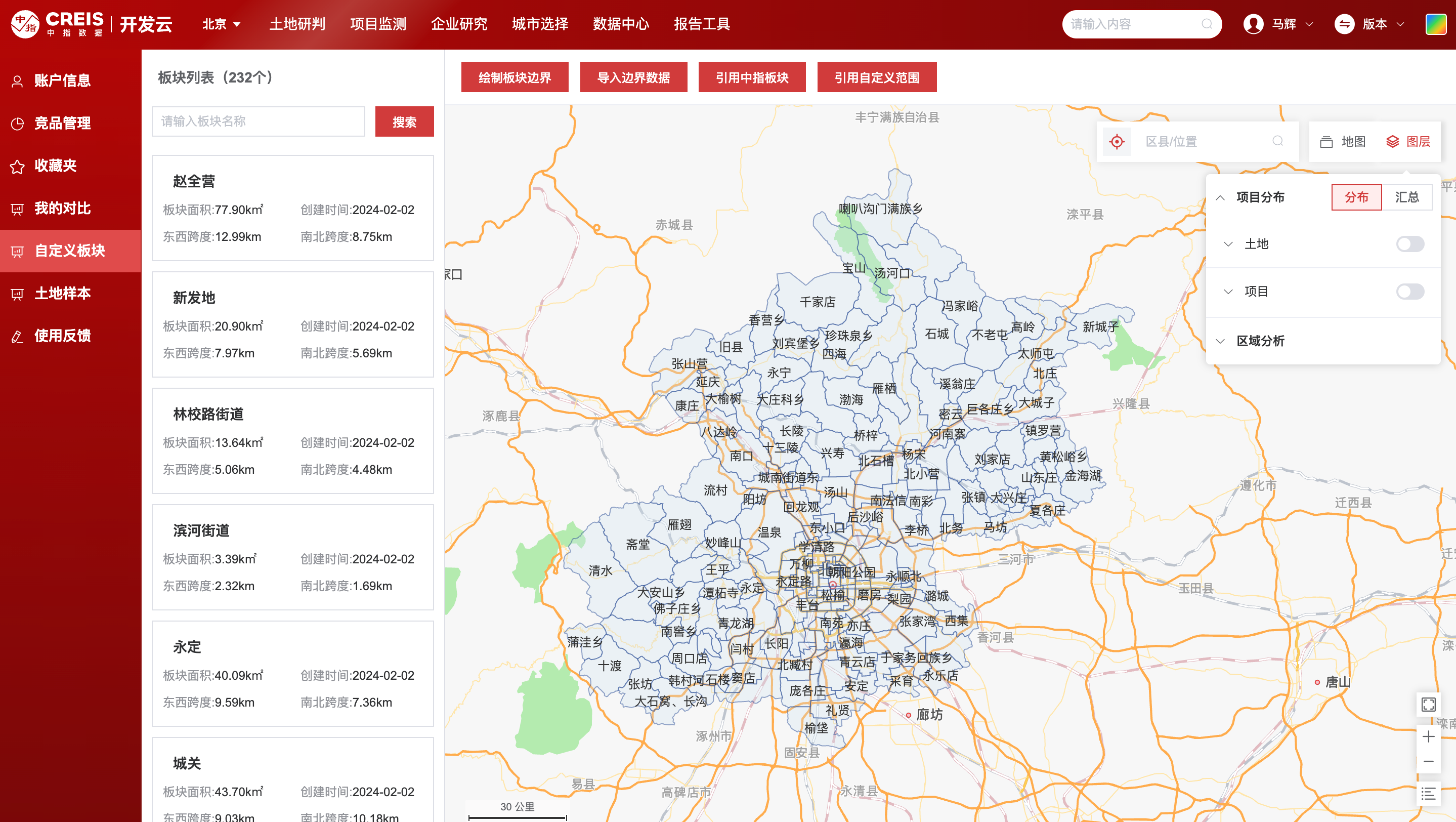Enable the 项目 layer switch

pyautogui.click(x=1409, y=291)
